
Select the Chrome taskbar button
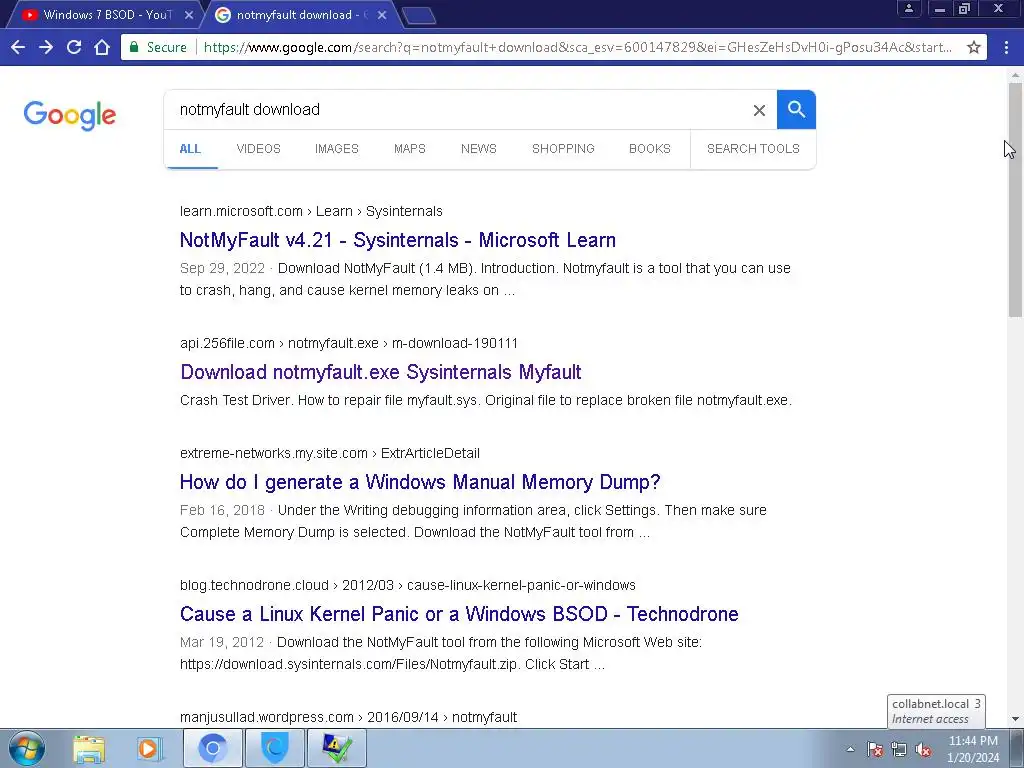[x=212, y=748]
